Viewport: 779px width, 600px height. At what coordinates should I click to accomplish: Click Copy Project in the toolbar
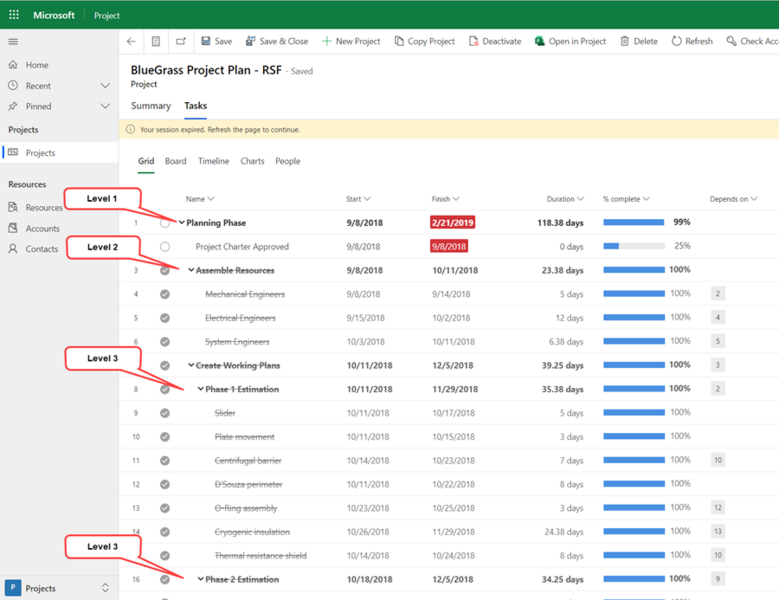point(425,41)
